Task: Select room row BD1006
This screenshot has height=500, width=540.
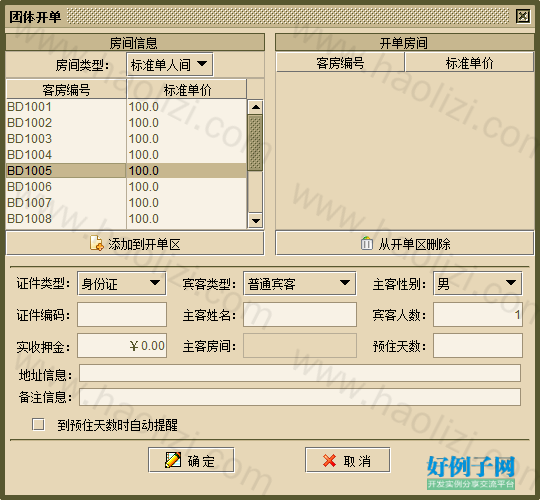Action: tap(126, 187)
